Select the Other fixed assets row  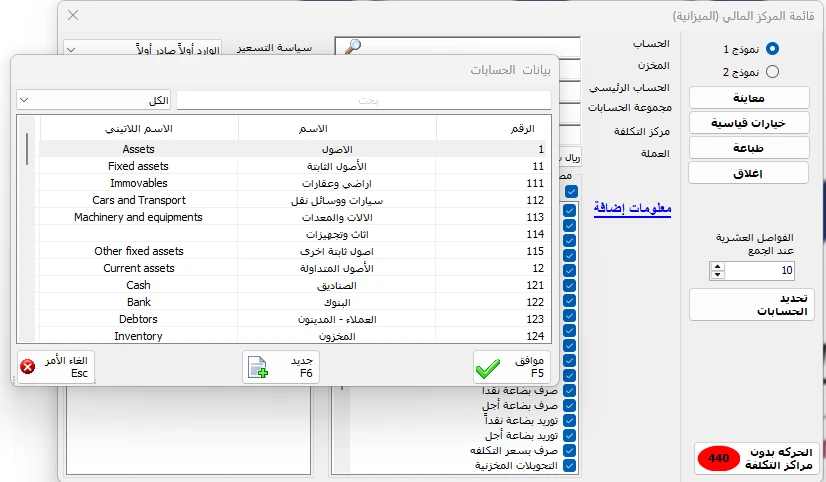coord(292,251)
